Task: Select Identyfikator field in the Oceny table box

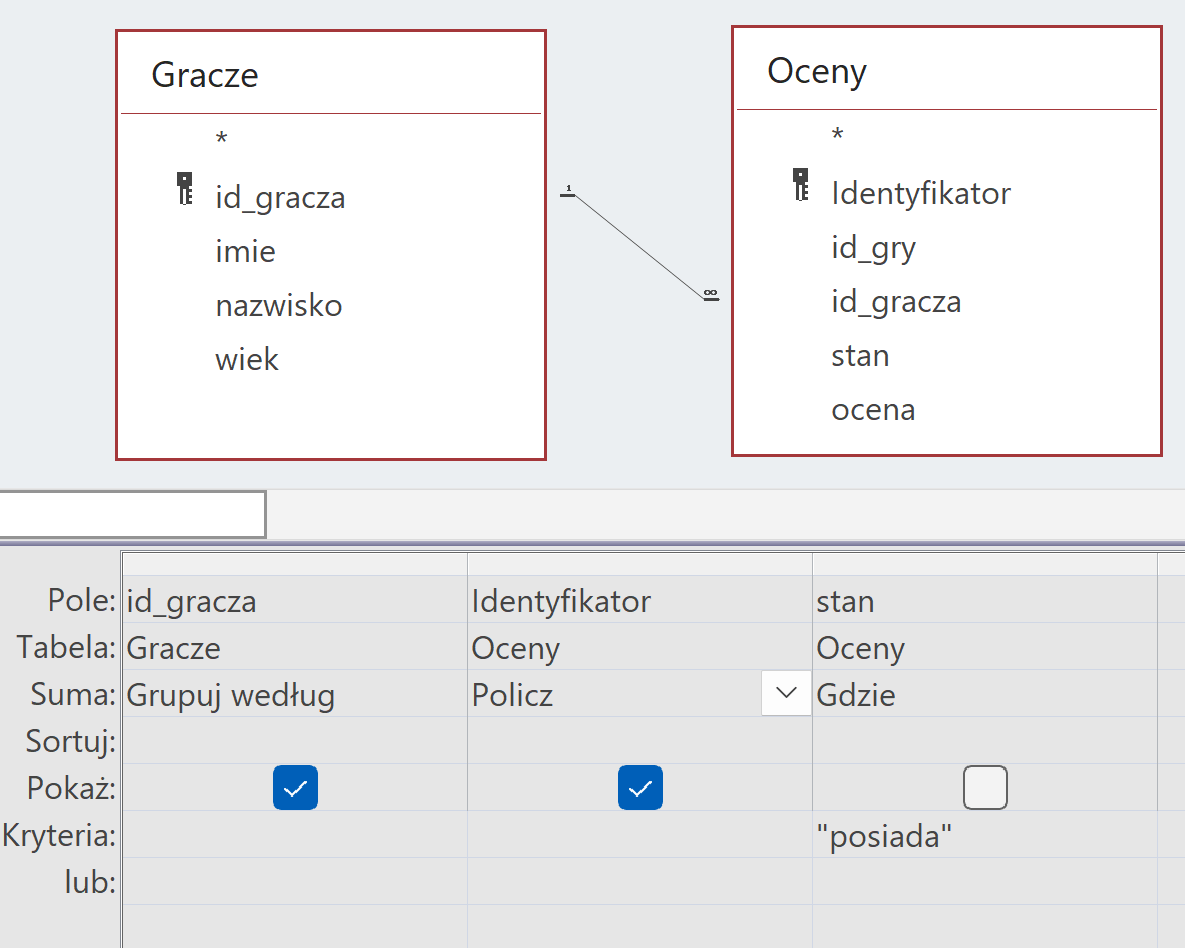Action: (x=920, y=194)
